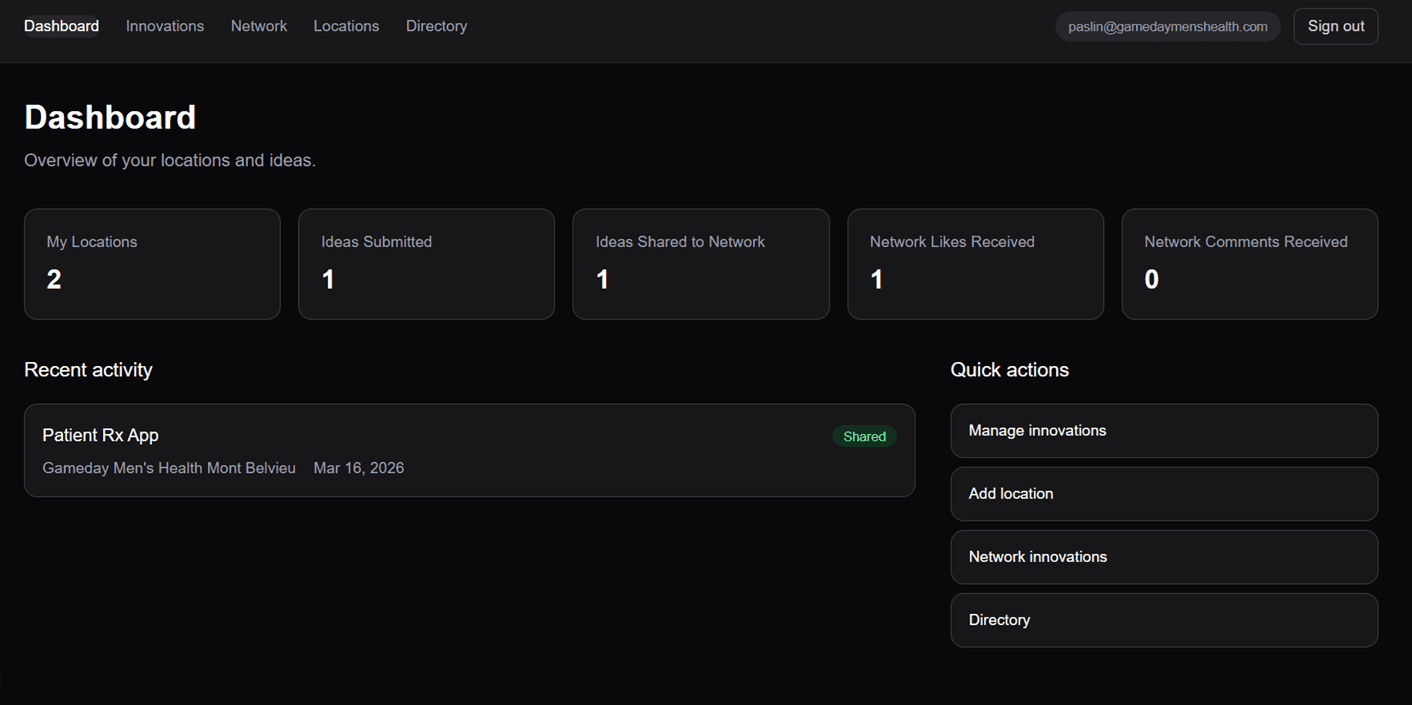Open Network innovations quick action
Viewport: 1412px width, 705px height.
pos(1163,557)
